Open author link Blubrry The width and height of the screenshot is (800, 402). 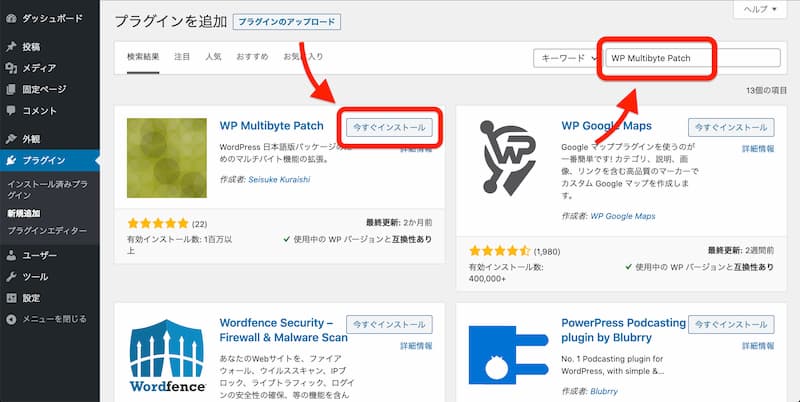(x=604, y=391)
